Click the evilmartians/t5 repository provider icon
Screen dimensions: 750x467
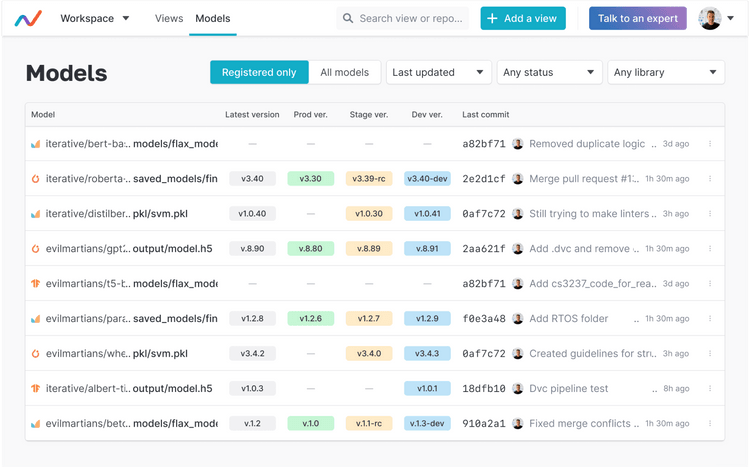pyautogui.click(x=36, y=284)
